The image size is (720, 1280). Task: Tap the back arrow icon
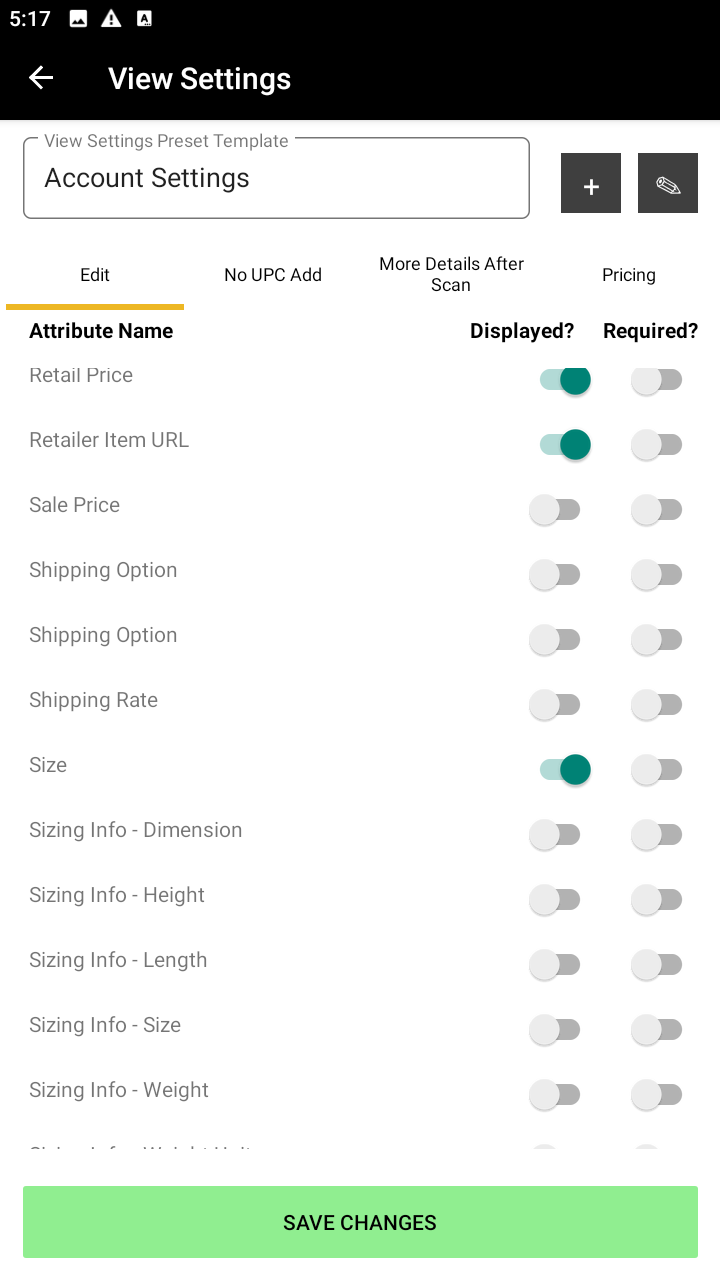pos(41,78)
